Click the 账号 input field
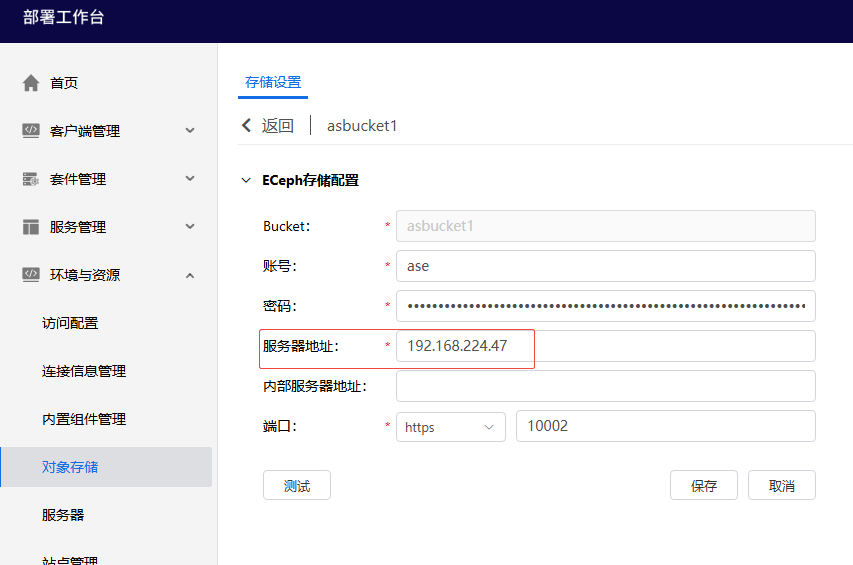 click(606, 266)
